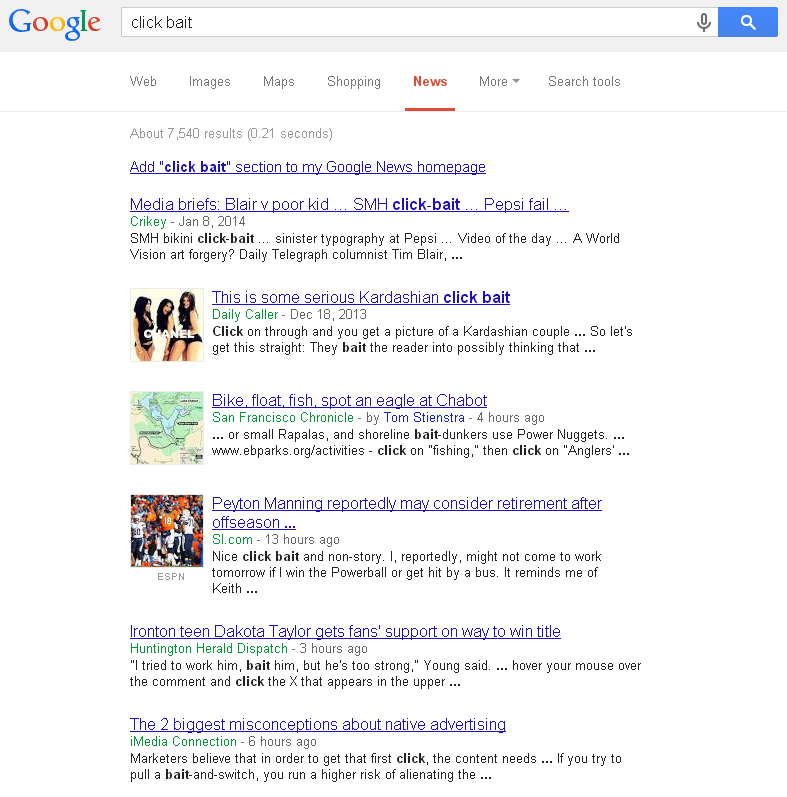Click the Chabot map thumbnail
This screenshot has width=787, height=797.
pyautogui.click(x=167, y=428)
